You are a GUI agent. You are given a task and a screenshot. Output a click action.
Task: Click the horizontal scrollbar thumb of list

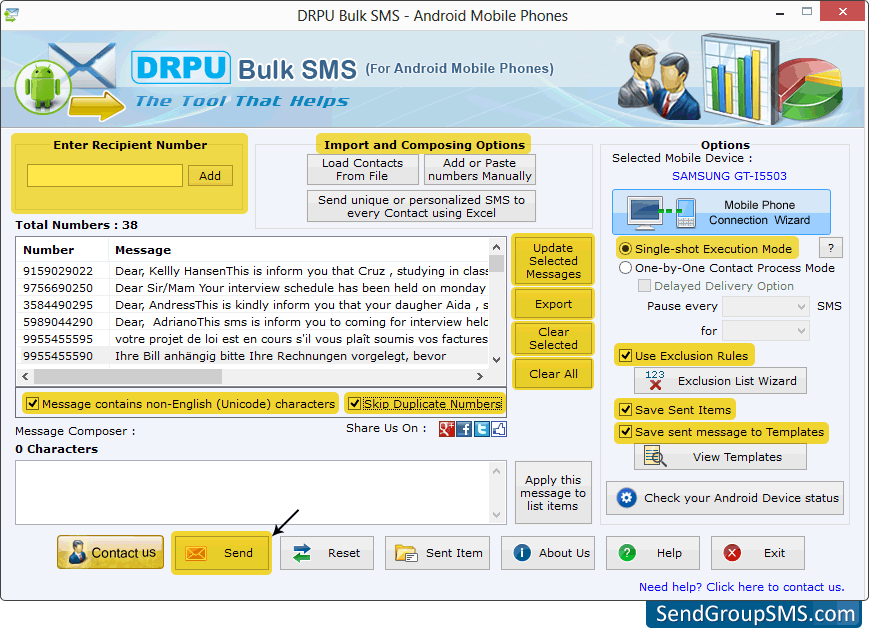click(128, 376)
